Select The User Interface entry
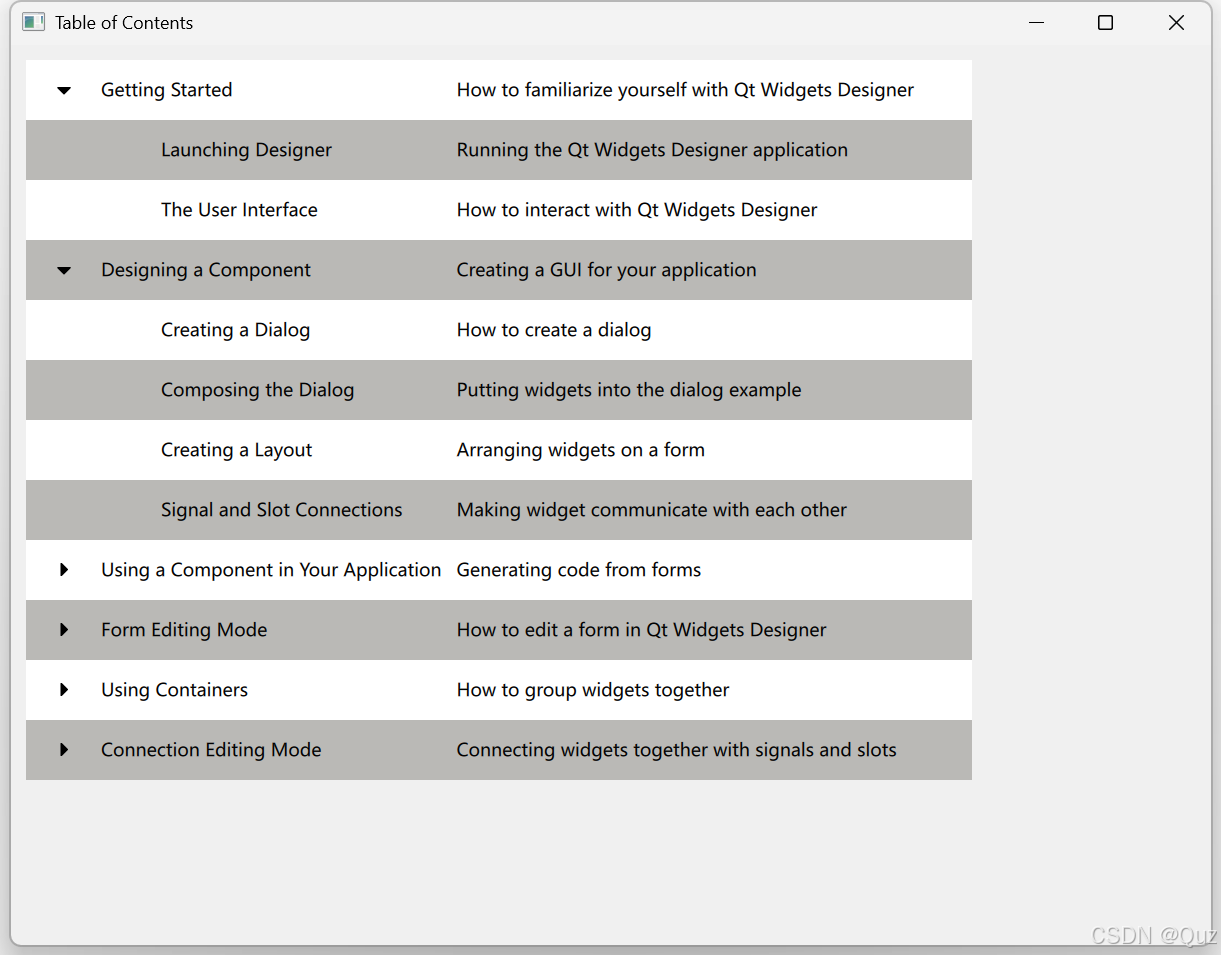This screenshot has height=955, width=1221. tap(239, 210)
